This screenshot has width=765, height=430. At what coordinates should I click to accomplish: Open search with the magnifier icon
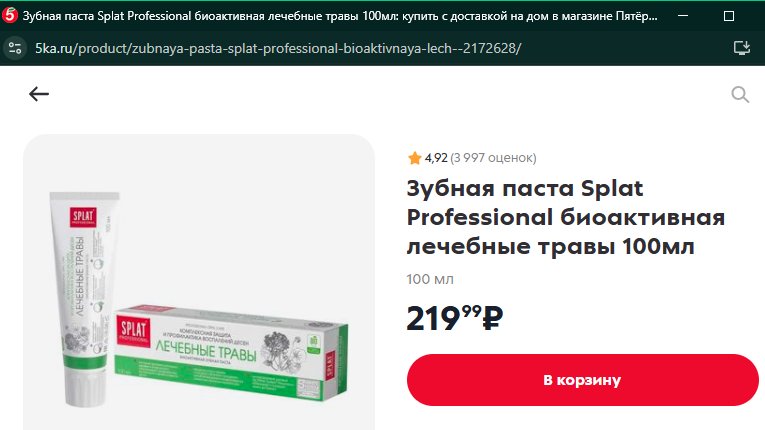[740, 94]
